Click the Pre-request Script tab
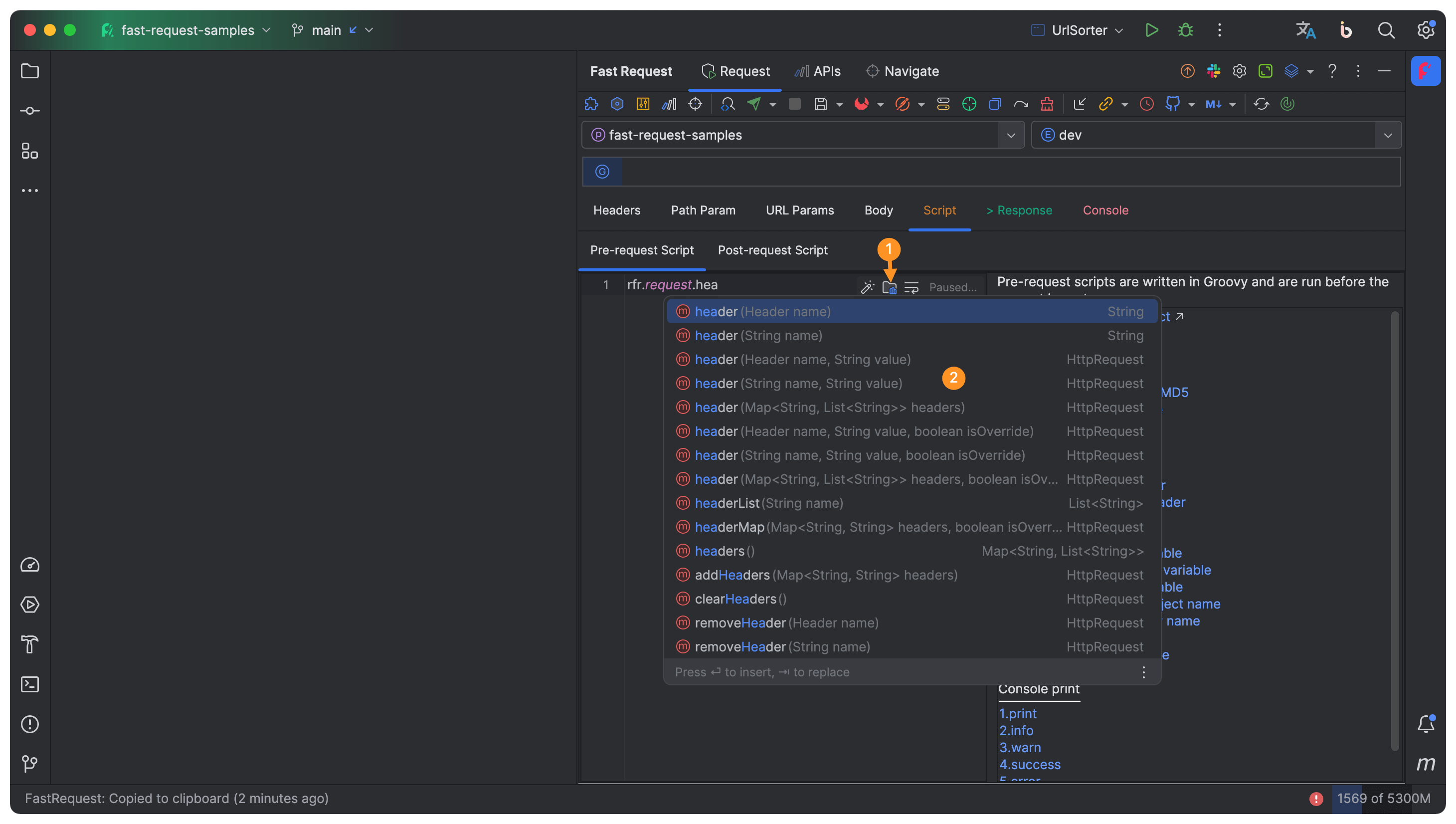This screenshot has width=1456, height=824. 642,250
